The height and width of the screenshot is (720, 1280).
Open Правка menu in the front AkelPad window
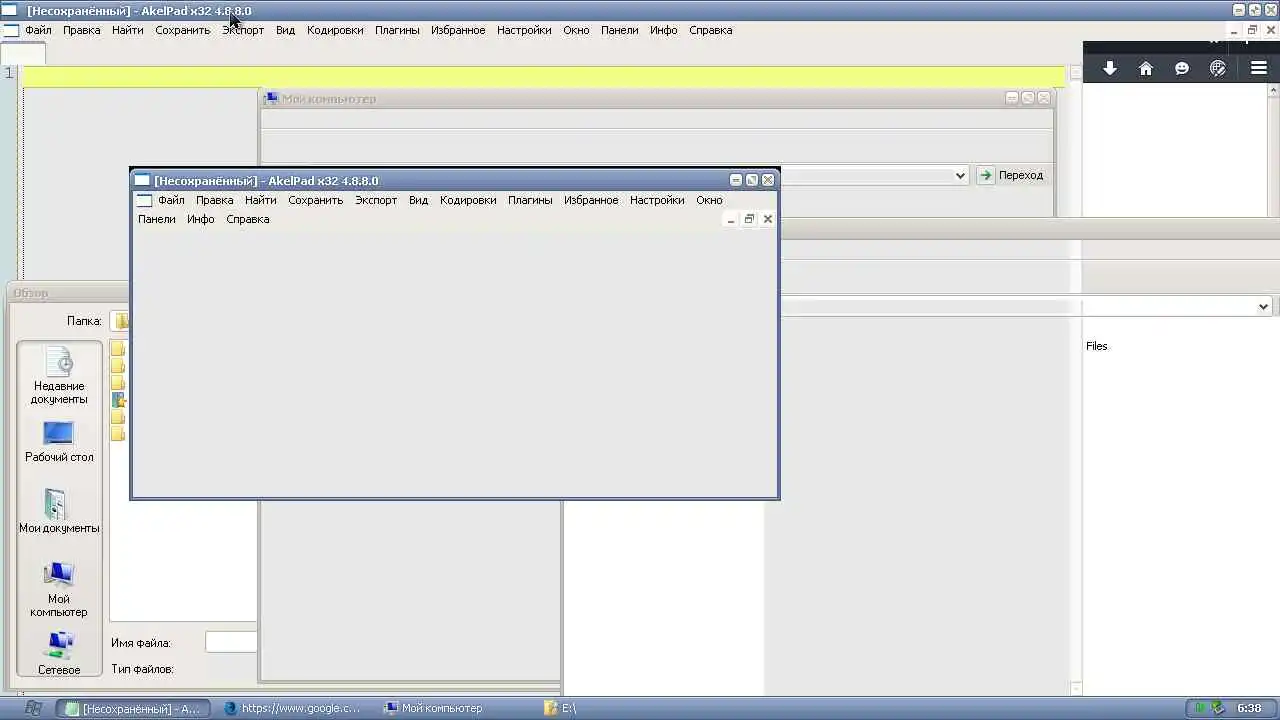215,200
